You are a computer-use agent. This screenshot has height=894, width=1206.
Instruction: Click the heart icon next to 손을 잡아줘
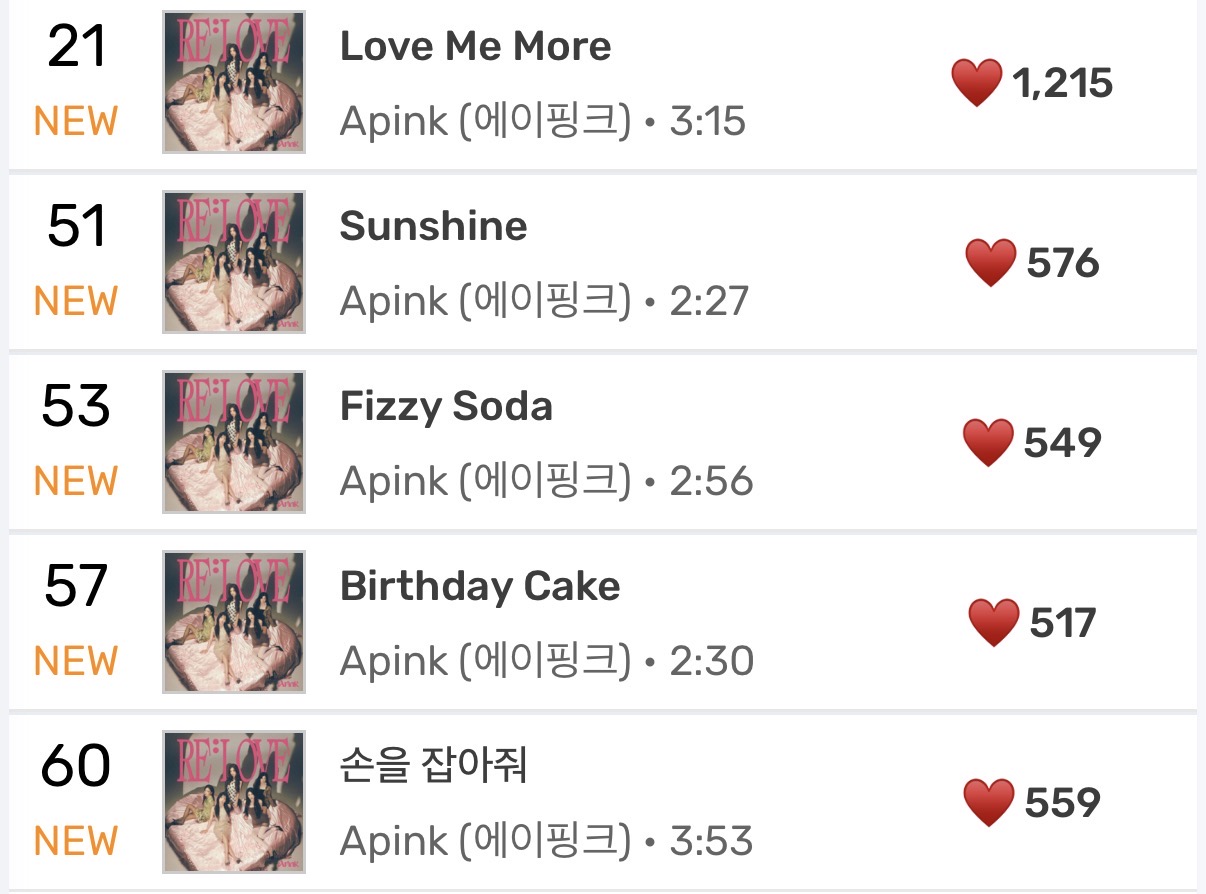tap(987, 803)
